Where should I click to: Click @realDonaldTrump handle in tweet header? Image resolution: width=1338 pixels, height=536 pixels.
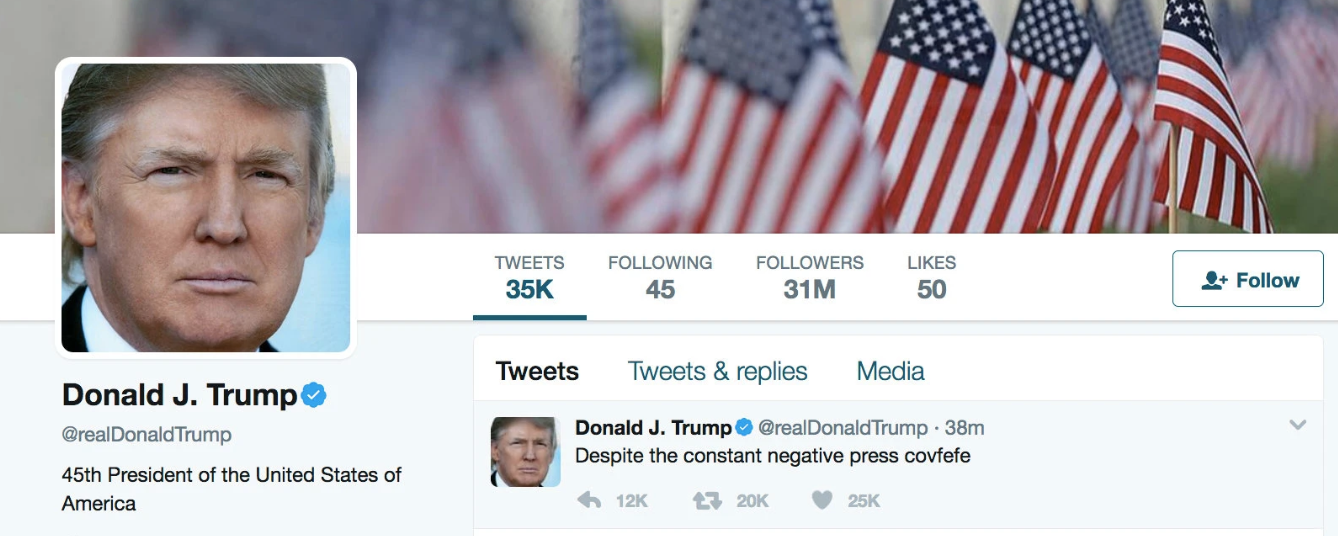click(x=843, y=428)
